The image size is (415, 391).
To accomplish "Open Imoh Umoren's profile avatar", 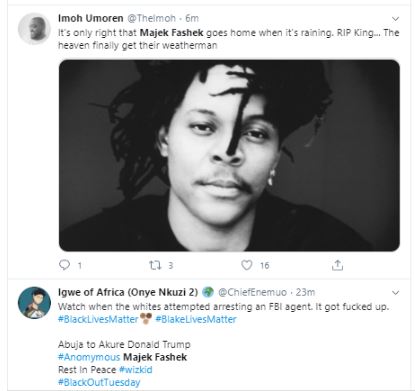I will tap(34, 29).
